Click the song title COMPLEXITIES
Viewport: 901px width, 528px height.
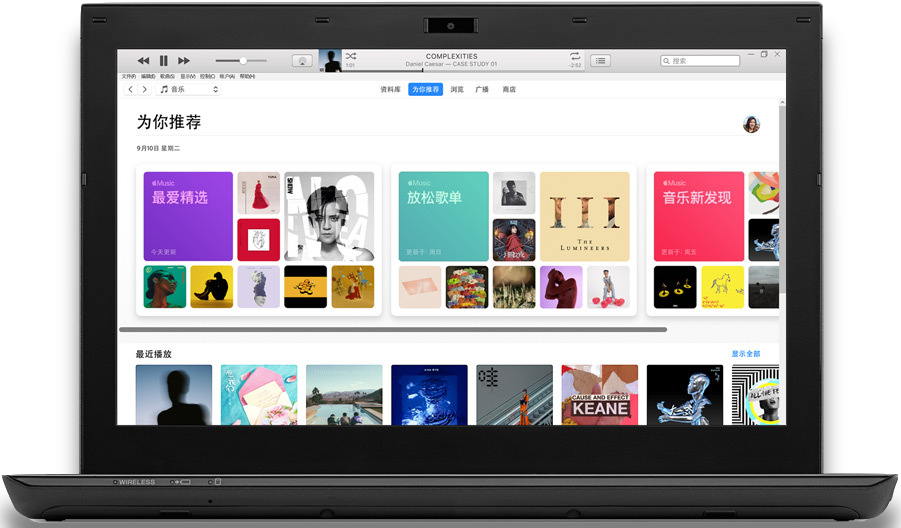tap(452, 56)
